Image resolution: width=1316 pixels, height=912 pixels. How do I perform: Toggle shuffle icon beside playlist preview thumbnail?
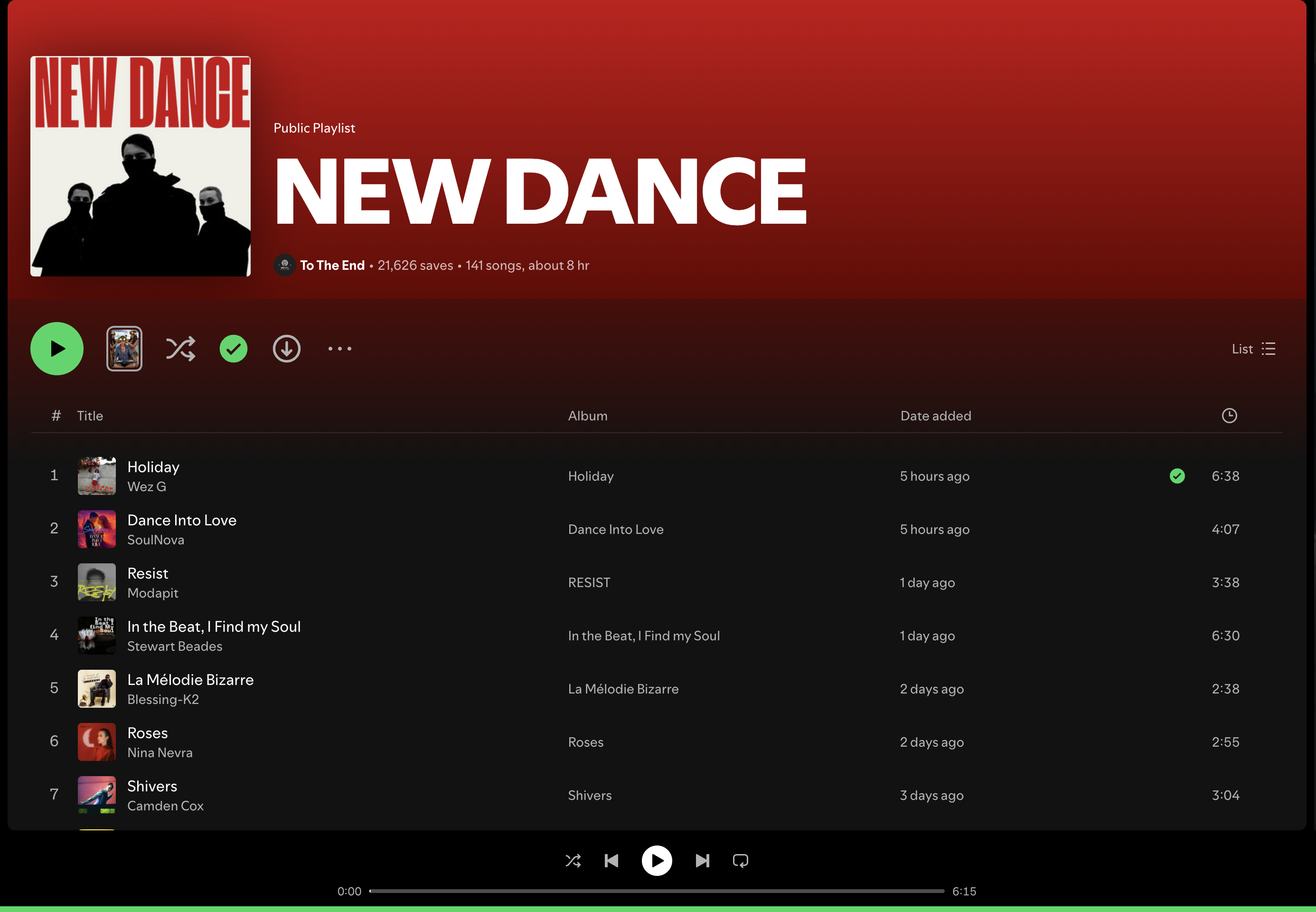pos(180,349)
